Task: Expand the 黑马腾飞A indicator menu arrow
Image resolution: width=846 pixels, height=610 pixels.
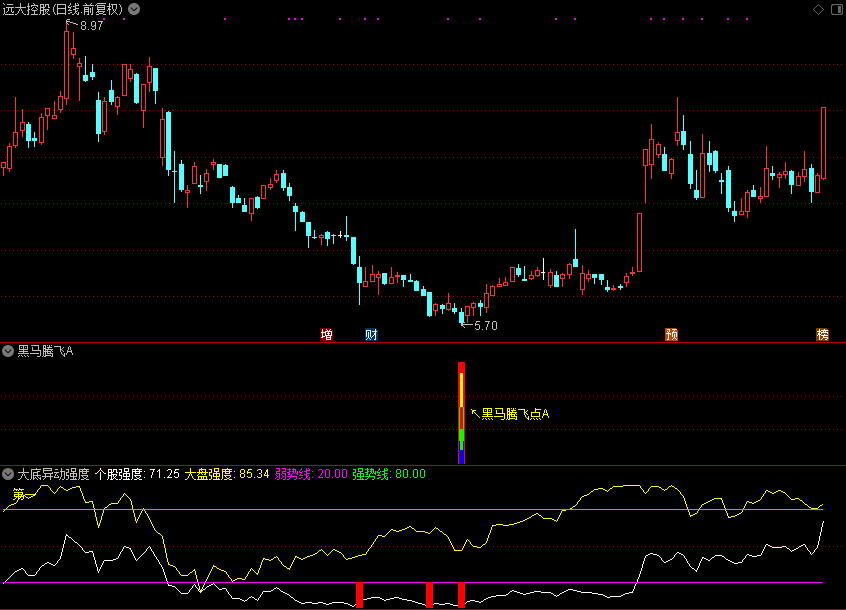Action: (8, 351)
